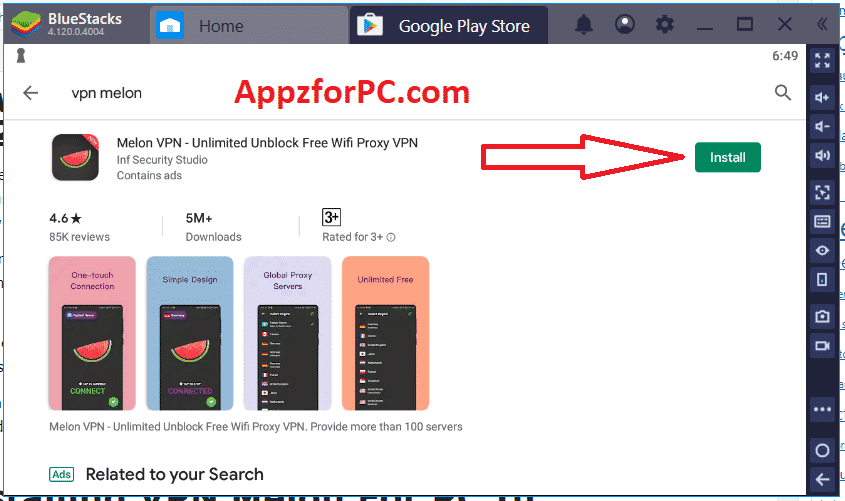Tap the Android home circle button

point(822,450)
